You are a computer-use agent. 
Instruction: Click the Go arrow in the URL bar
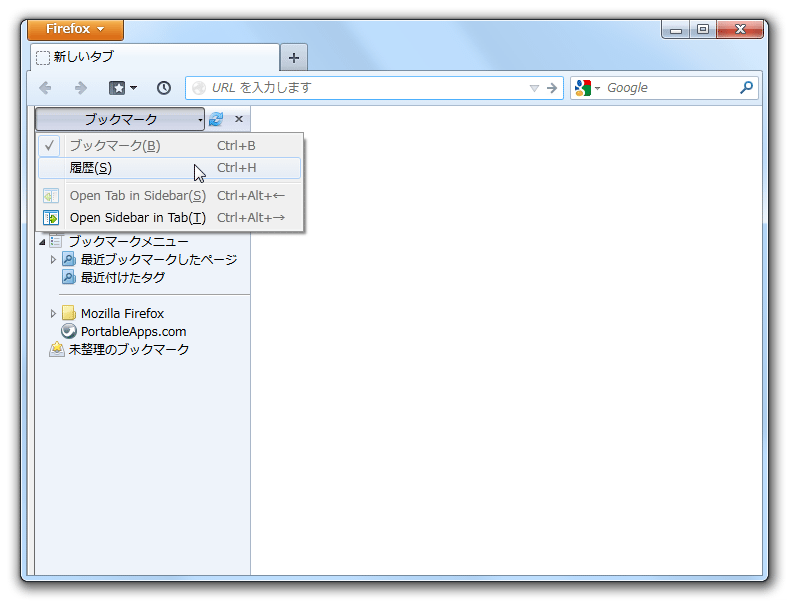click(x=552, y=89)
